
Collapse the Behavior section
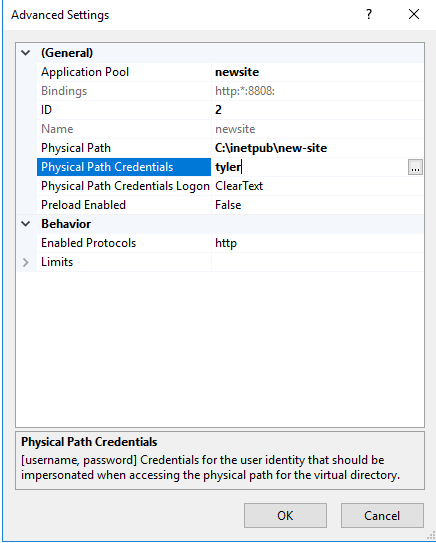pos(26,224)
